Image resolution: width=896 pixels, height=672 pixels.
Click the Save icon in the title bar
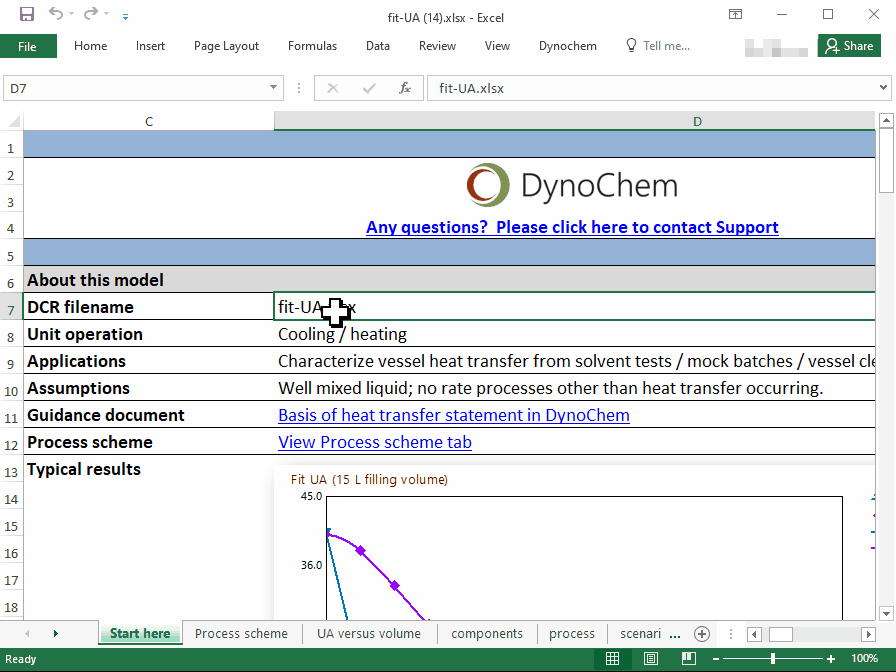[x=27, y=15]
